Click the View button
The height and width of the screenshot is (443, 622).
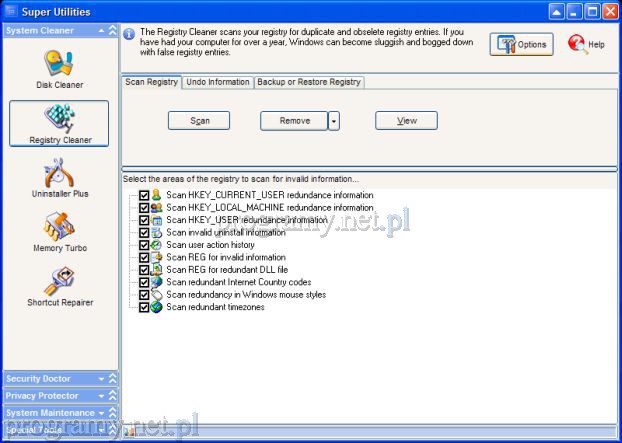[406, 121]
